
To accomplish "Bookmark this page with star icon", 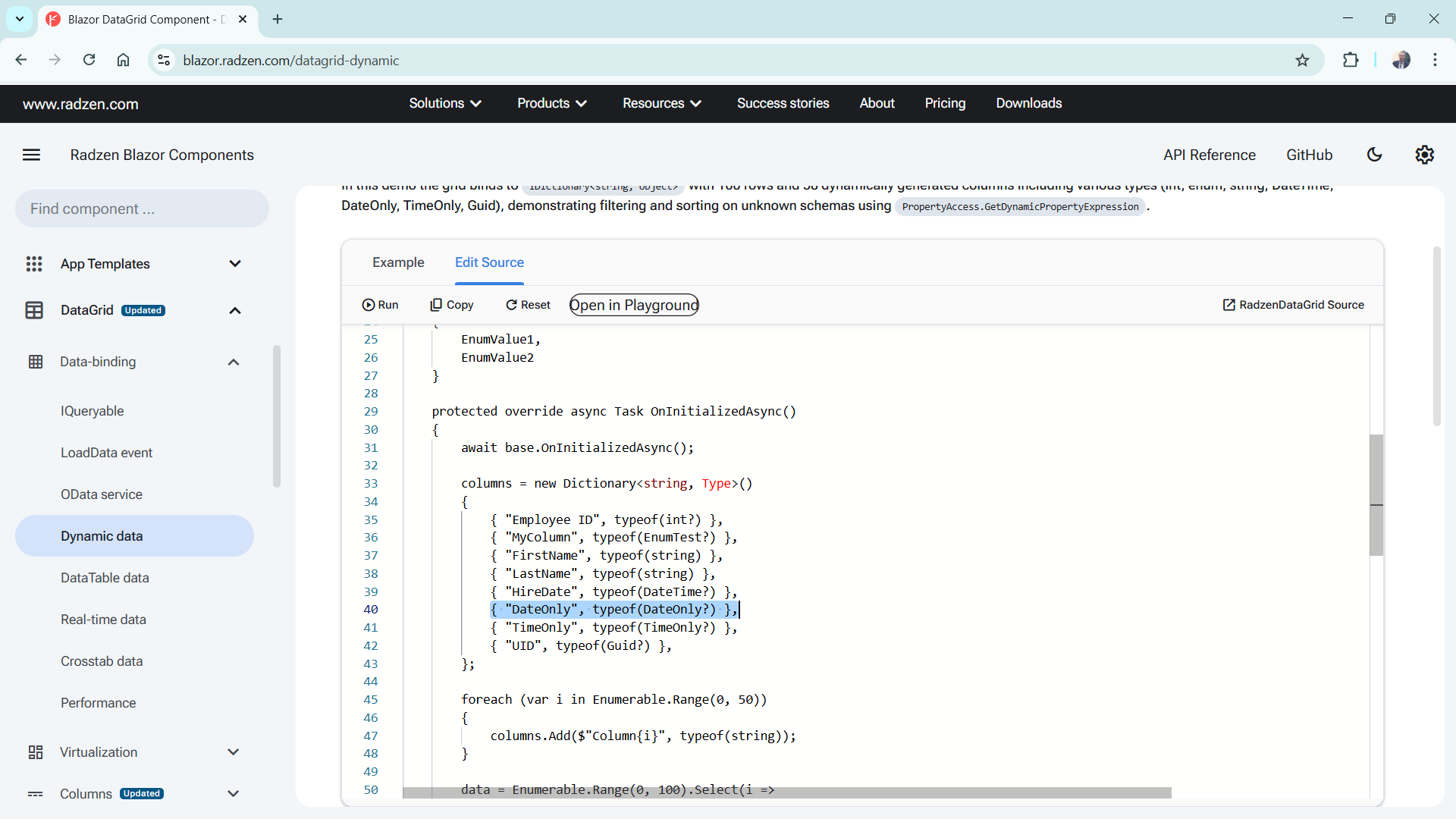I will click(x=1302, y=61).
